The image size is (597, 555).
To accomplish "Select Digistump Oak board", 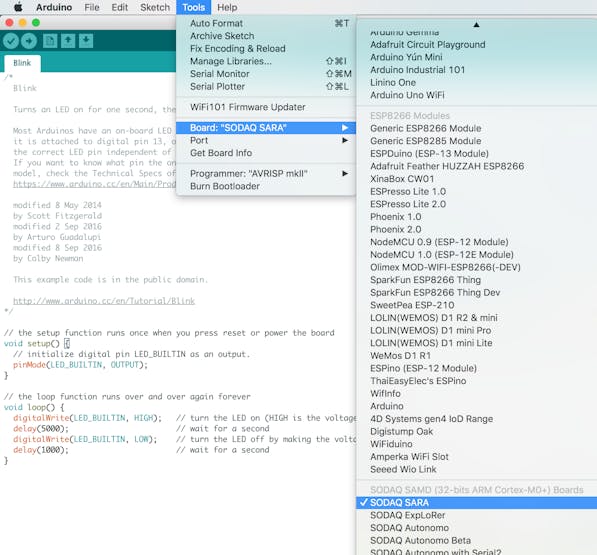I will coord(477,431).
